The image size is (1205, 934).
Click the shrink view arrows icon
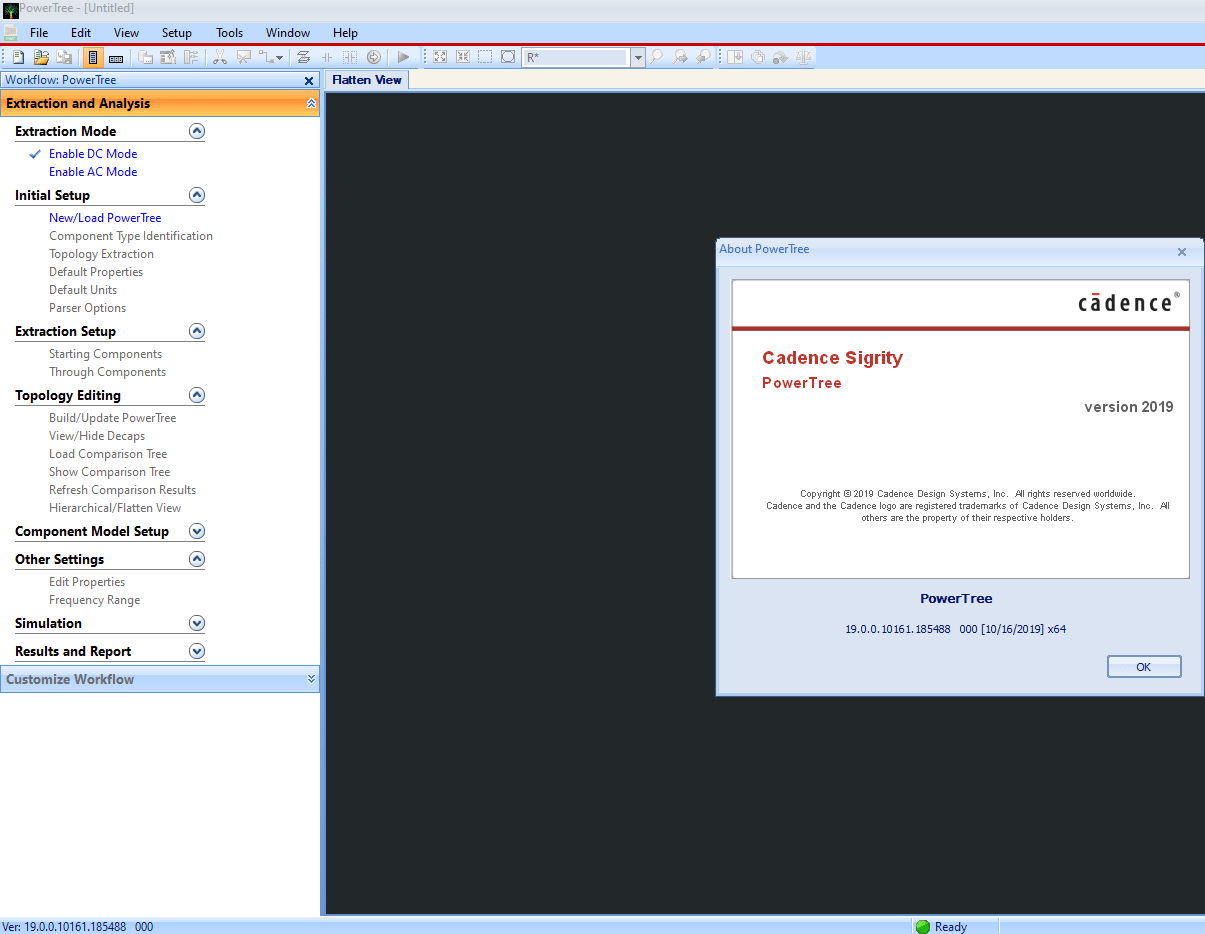pos(463,57)
